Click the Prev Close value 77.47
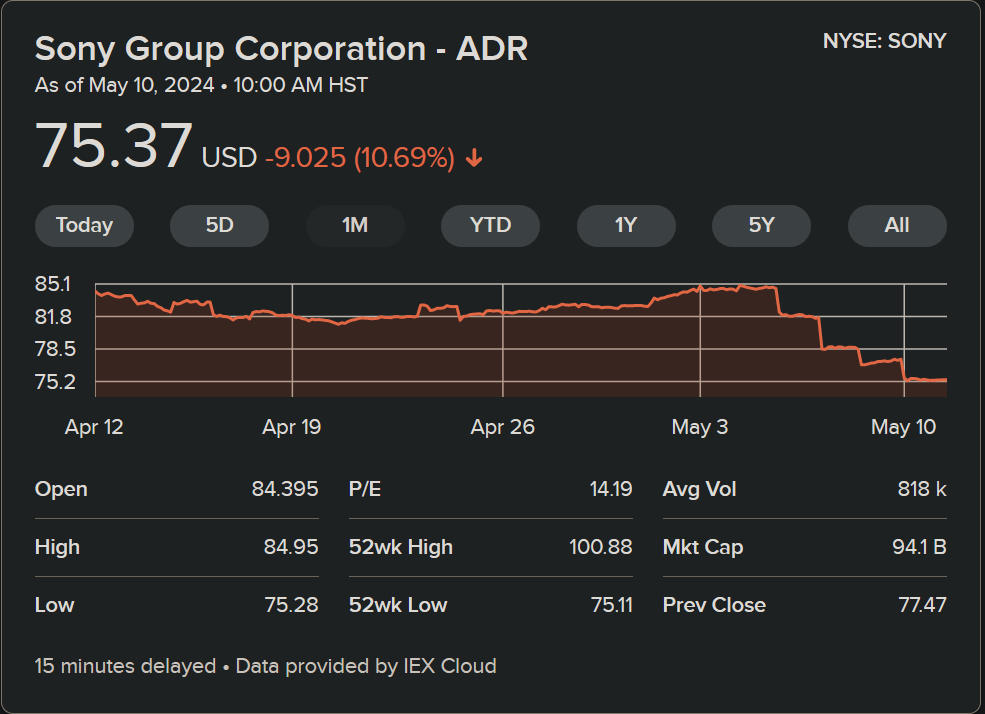 click(x=921, y=605)
